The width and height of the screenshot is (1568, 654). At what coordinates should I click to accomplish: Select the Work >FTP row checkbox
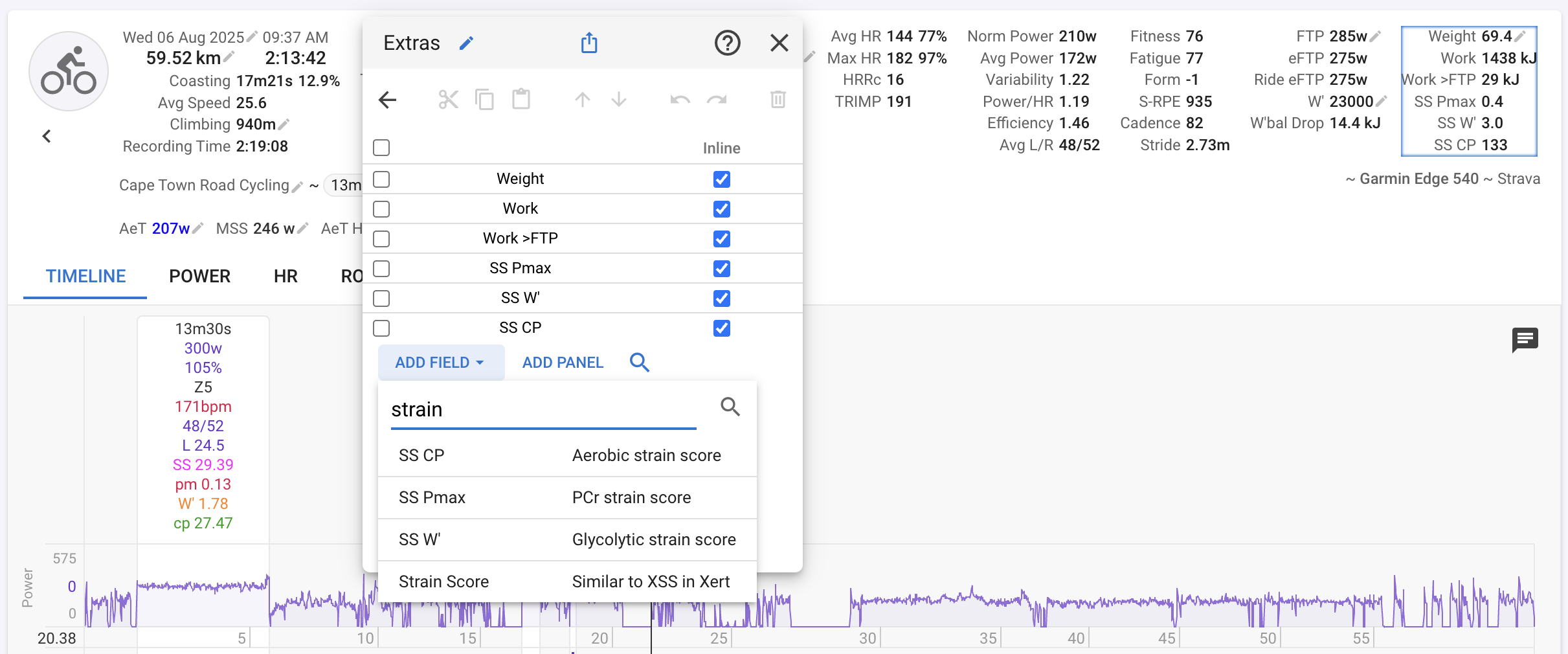tap(381, 239)
